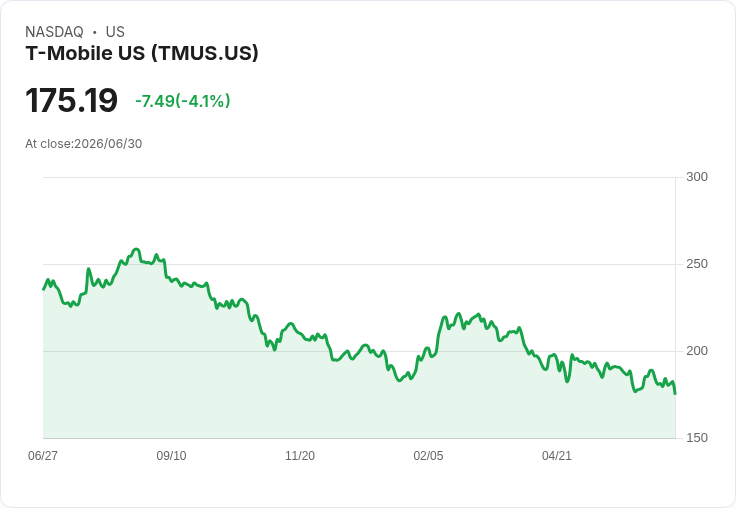
Task: Click the US market label
Action: click(x=115, y=32)
